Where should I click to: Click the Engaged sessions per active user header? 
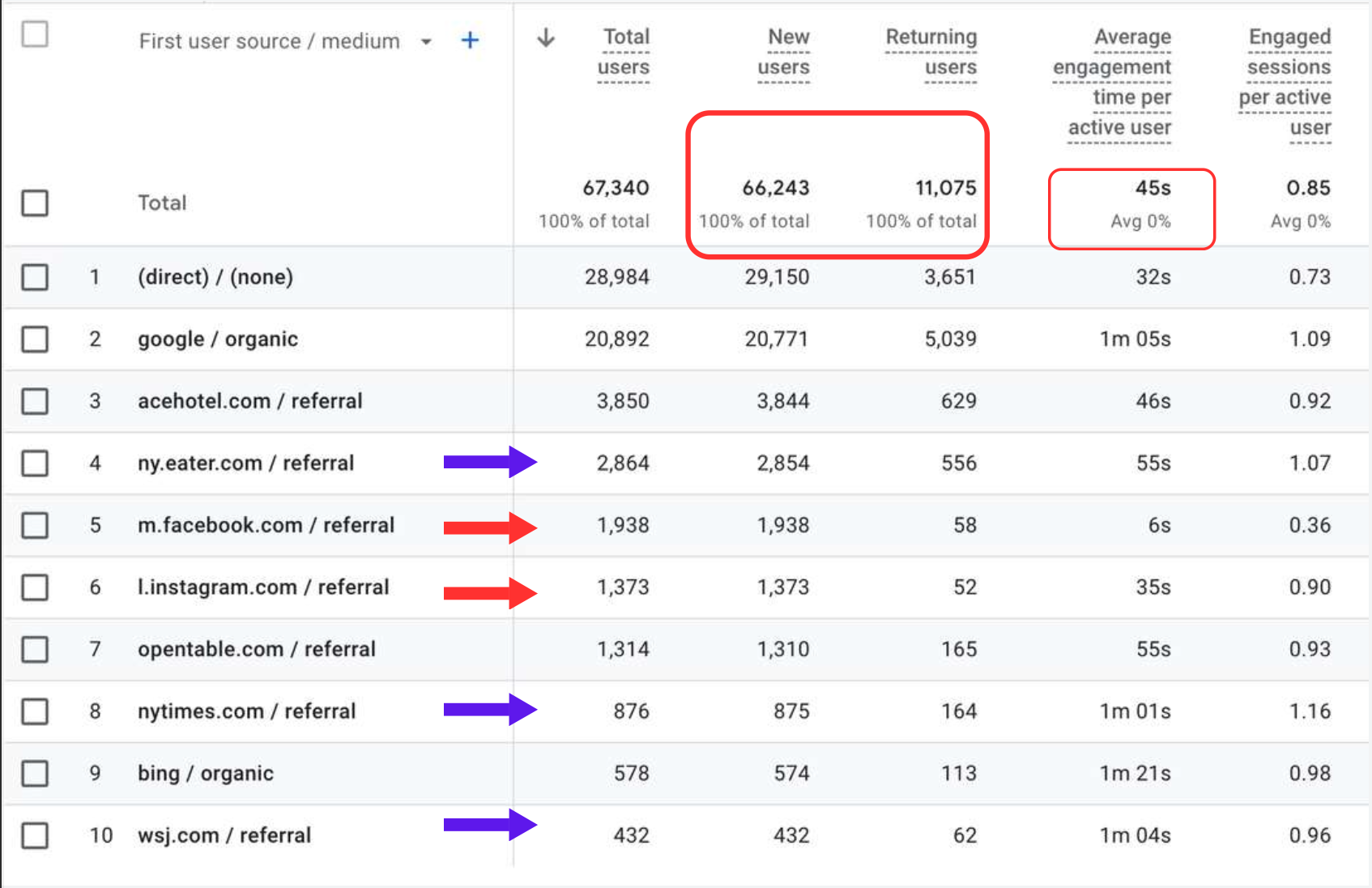point(1286,82)
